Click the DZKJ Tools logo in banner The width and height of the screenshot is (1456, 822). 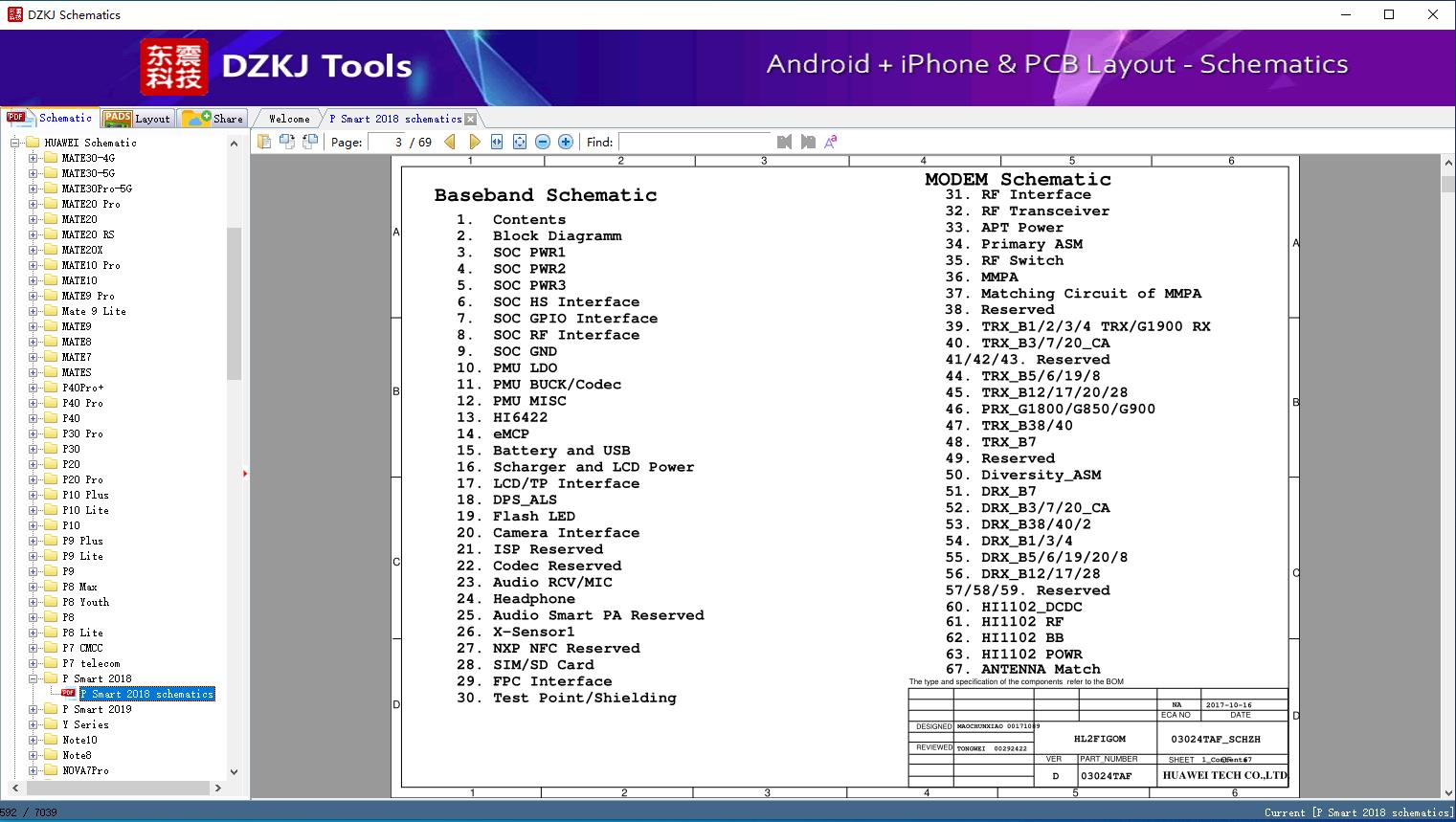click(277, 66)
